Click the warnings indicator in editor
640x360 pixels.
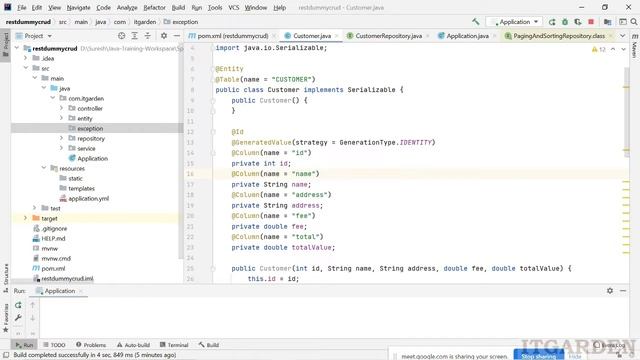[598, 49]
